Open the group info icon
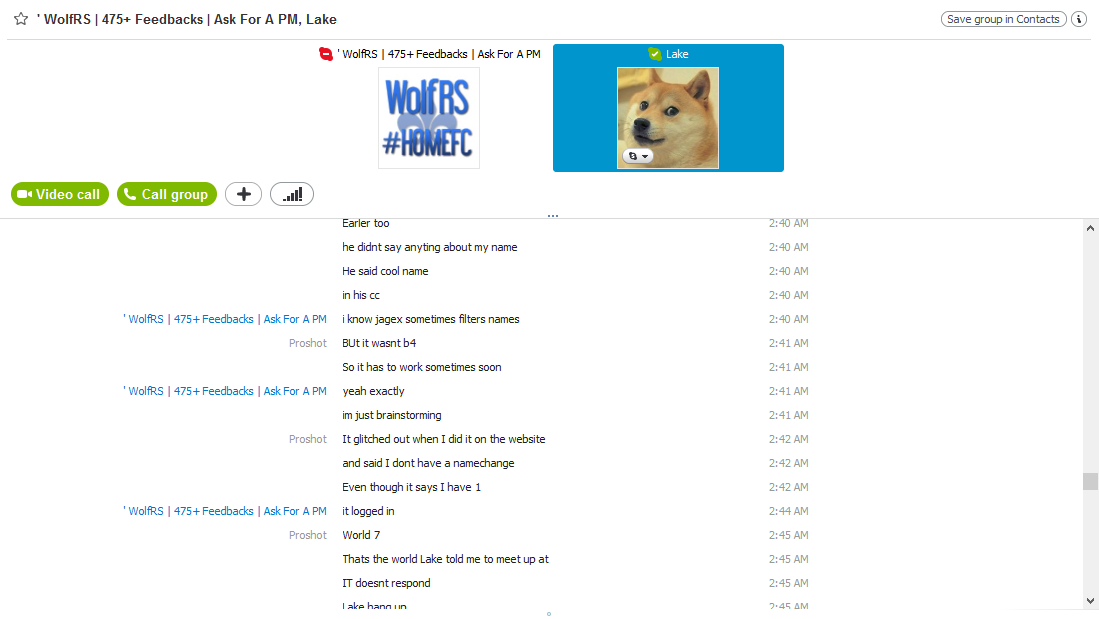1099x619 pixels. coord(1079,19)
